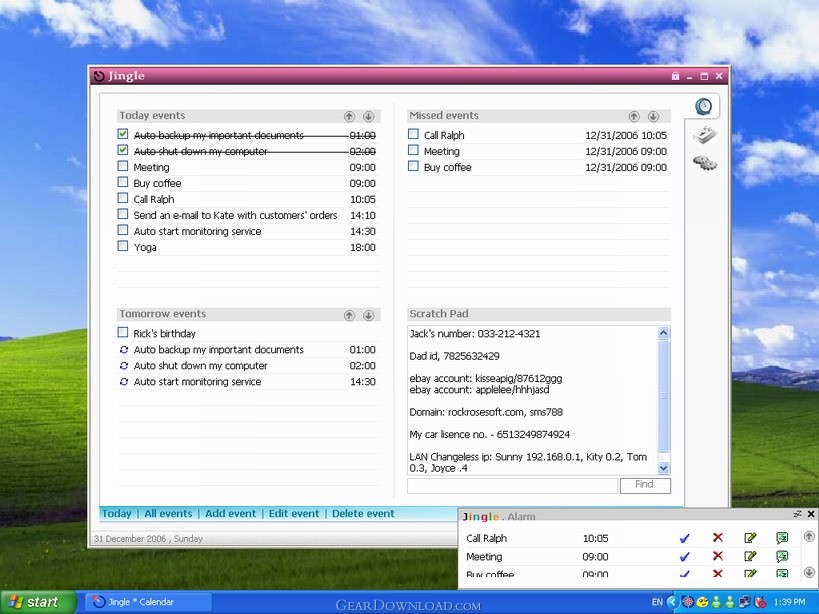Click the down arrow in Missed events header
The width and height of the screenshot is (819, 614).
tap(653, 116)
